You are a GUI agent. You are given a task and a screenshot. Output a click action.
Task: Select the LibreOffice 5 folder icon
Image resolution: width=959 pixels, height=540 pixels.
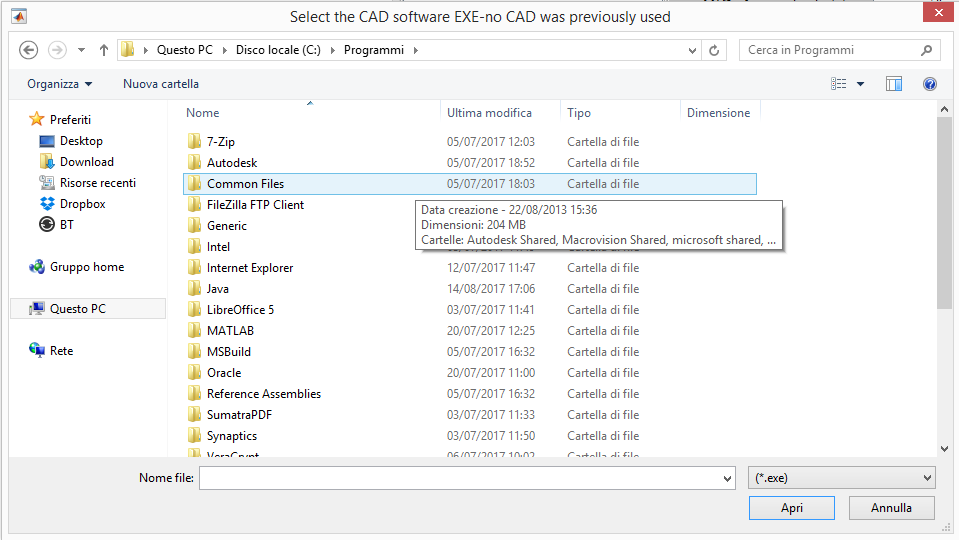[194, 309]
